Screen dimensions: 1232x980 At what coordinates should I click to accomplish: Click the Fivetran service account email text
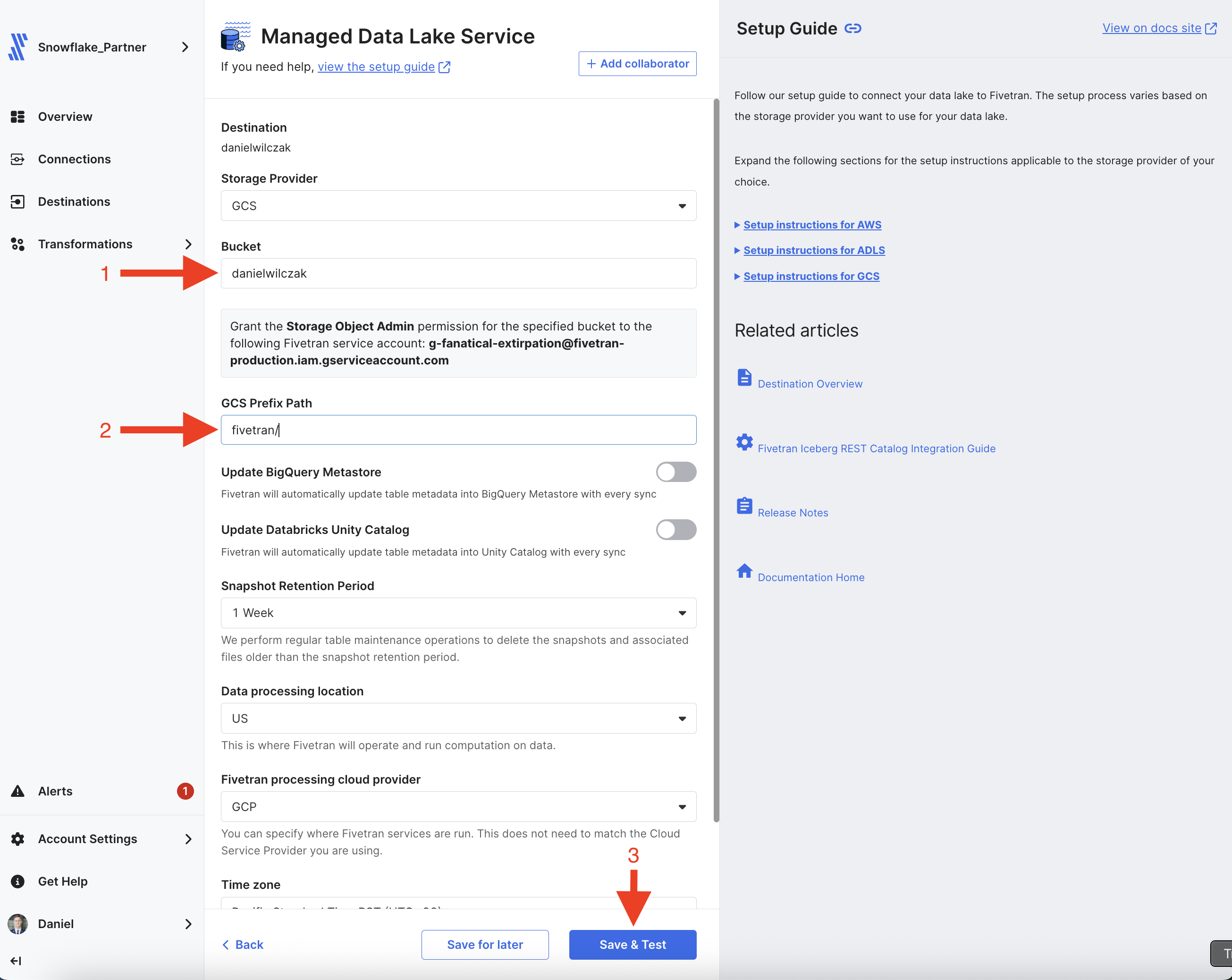coord(427,351)
